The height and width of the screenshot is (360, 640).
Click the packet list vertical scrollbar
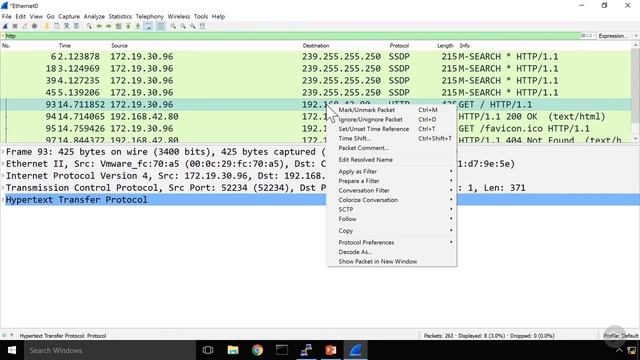636,92
